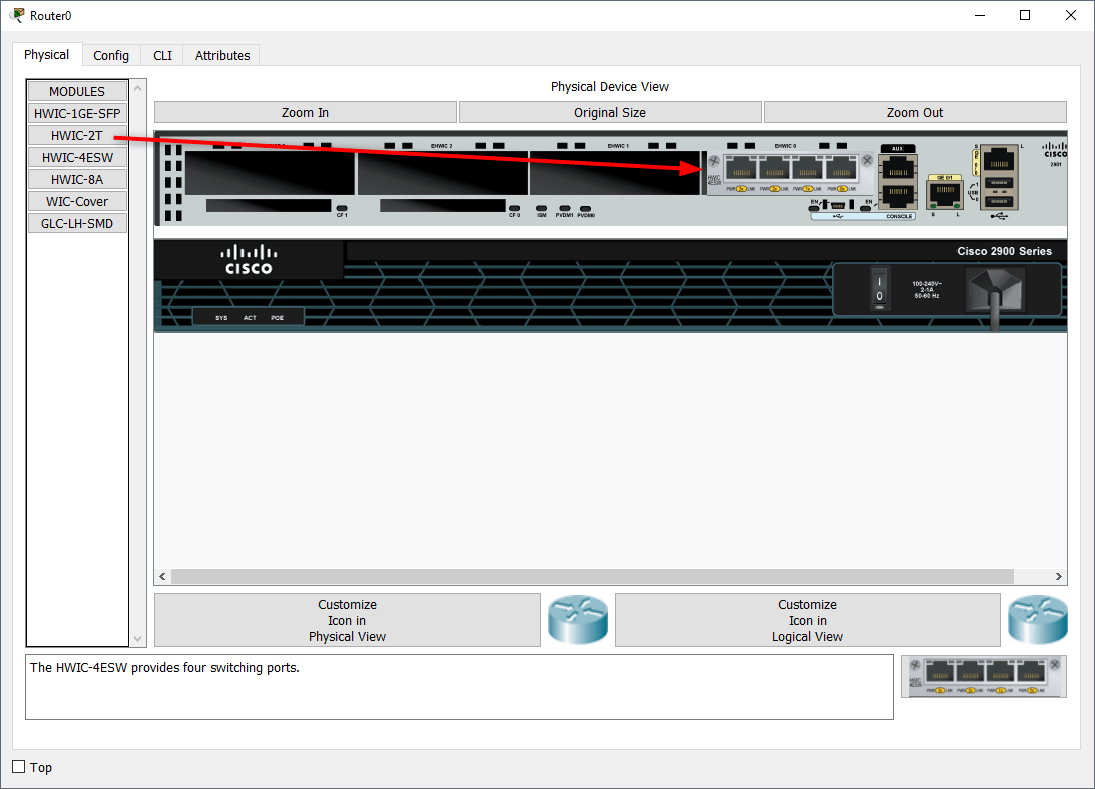Screen dimensions: 1095x789
Task: Toggle the router power switch
Action: [x=879, y=288]
